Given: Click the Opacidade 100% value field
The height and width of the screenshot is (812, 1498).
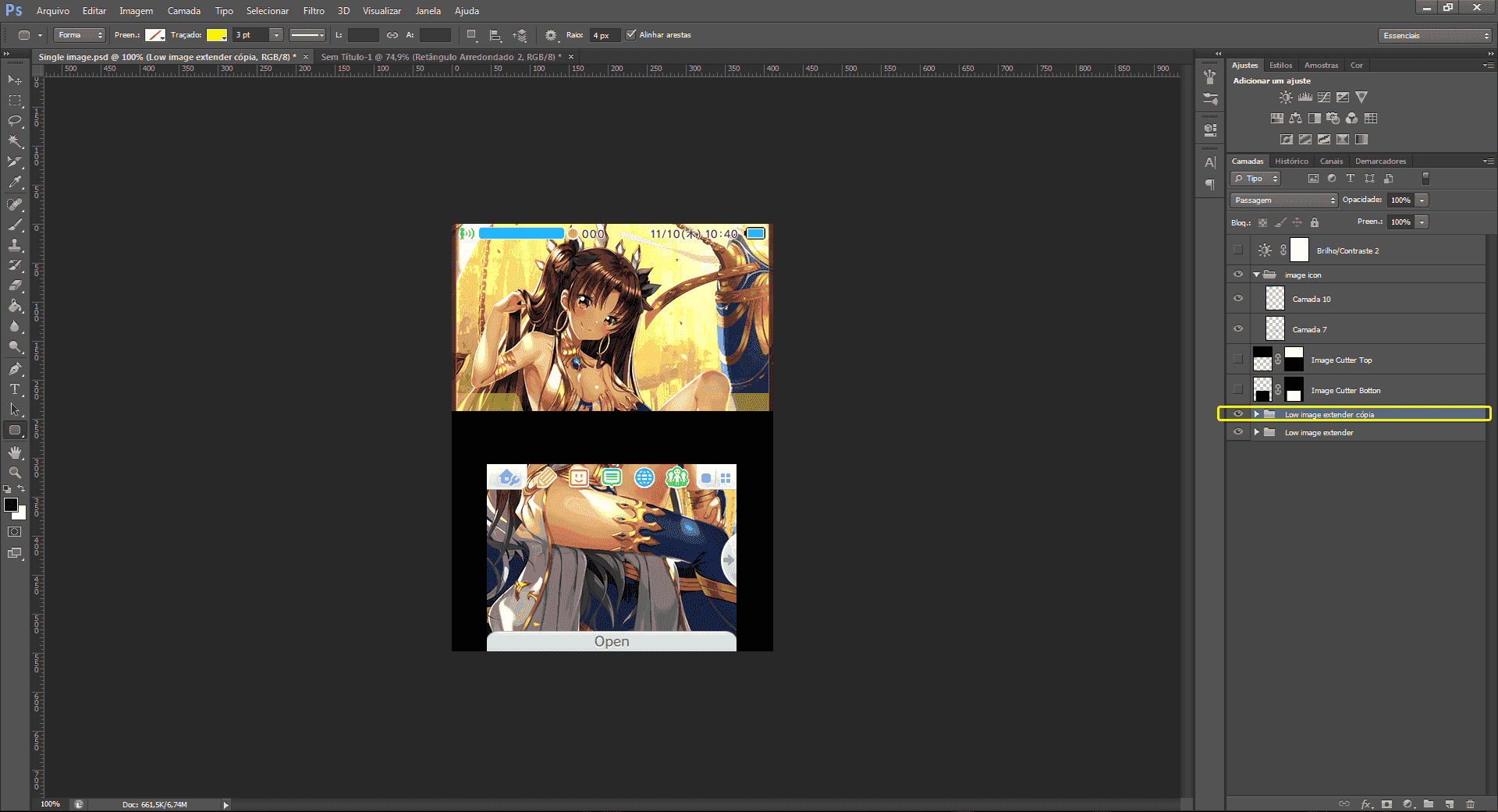Looking at the screenshot, I should (x=1401, y=200).
